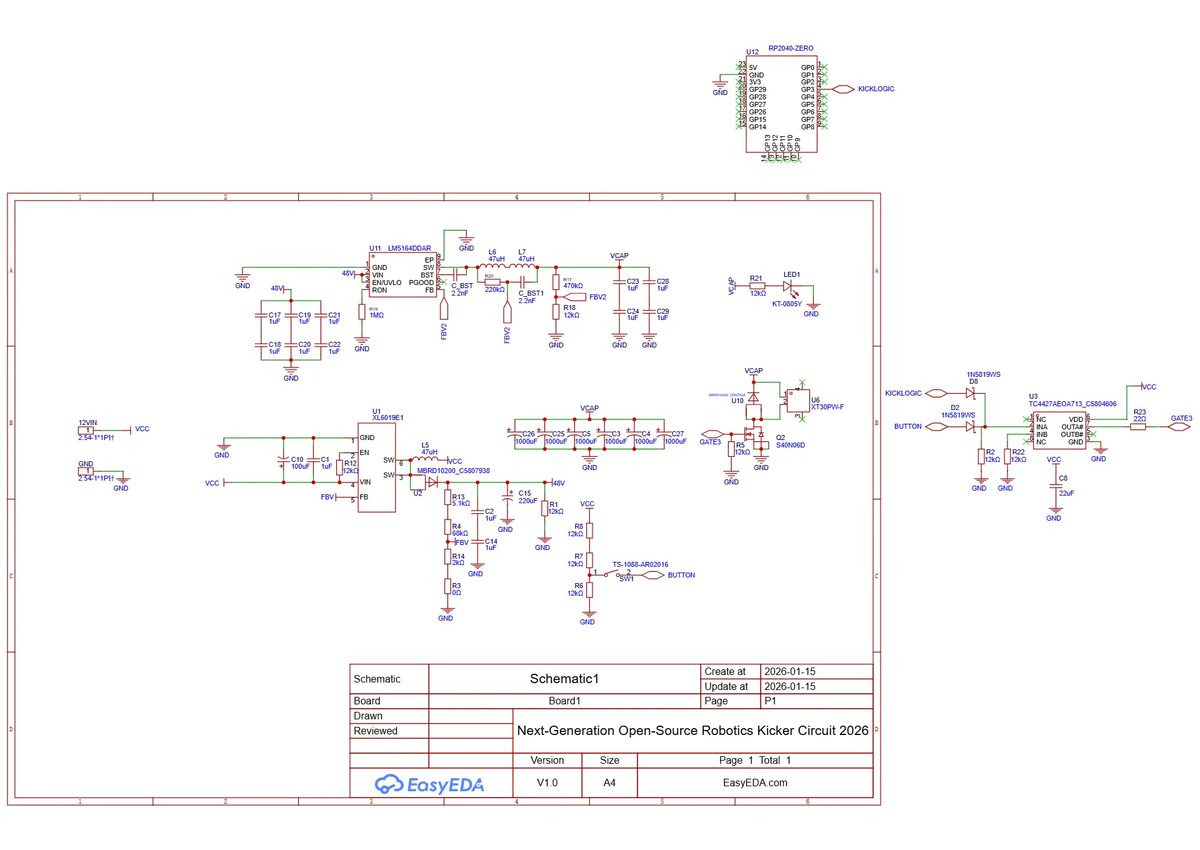Select the R23 22Ω resistor symbol
Viewport: 1200px width, 850px height.
click(x=1139, y=427)
